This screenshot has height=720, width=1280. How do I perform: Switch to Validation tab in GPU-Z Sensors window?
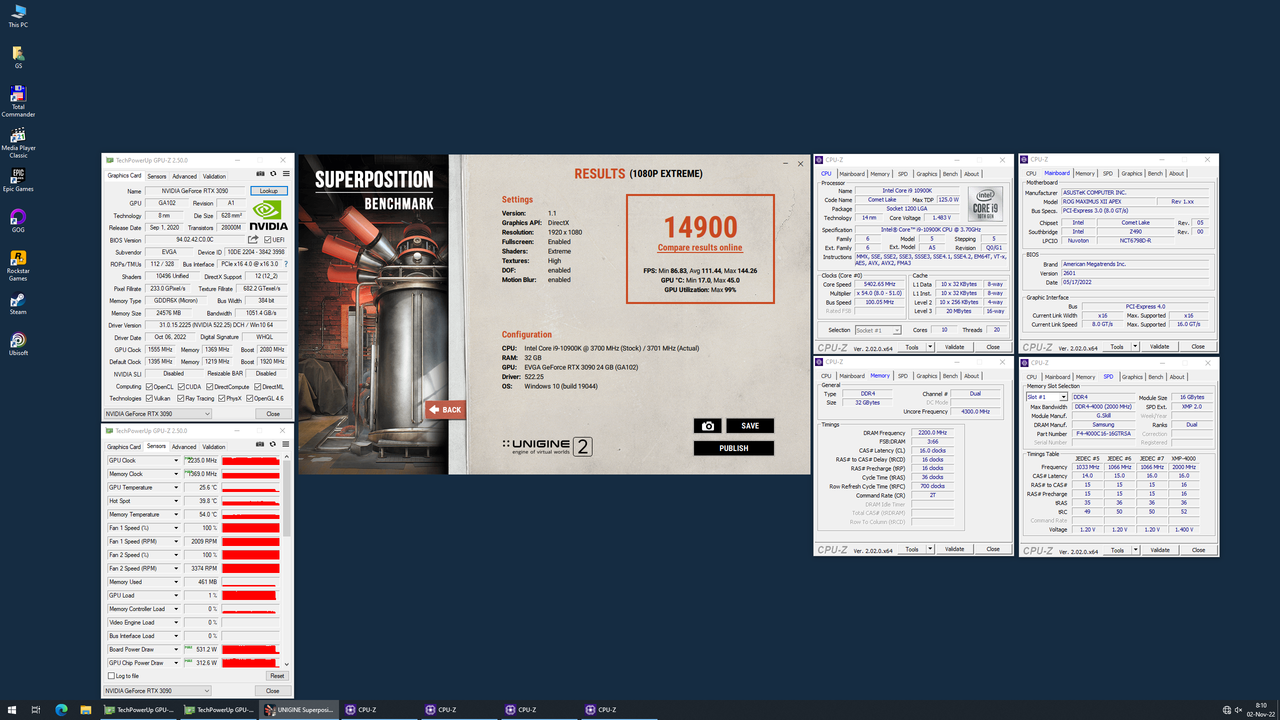coord(214,447)
